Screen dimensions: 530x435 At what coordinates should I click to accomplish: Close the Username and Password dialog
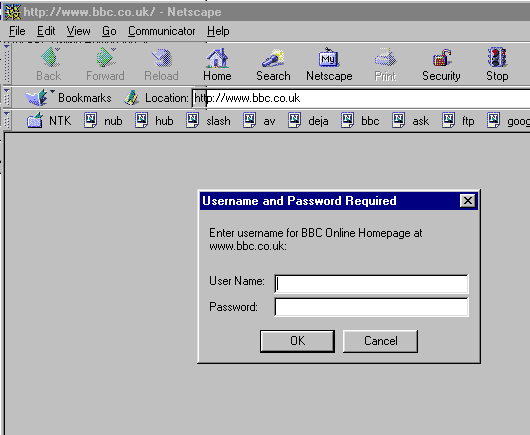(x=467, y=200)
